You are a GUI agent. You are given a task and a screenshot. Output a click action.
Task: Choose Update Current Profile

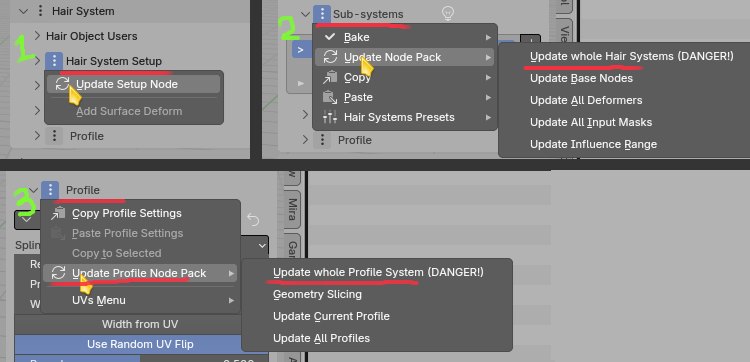331,316
